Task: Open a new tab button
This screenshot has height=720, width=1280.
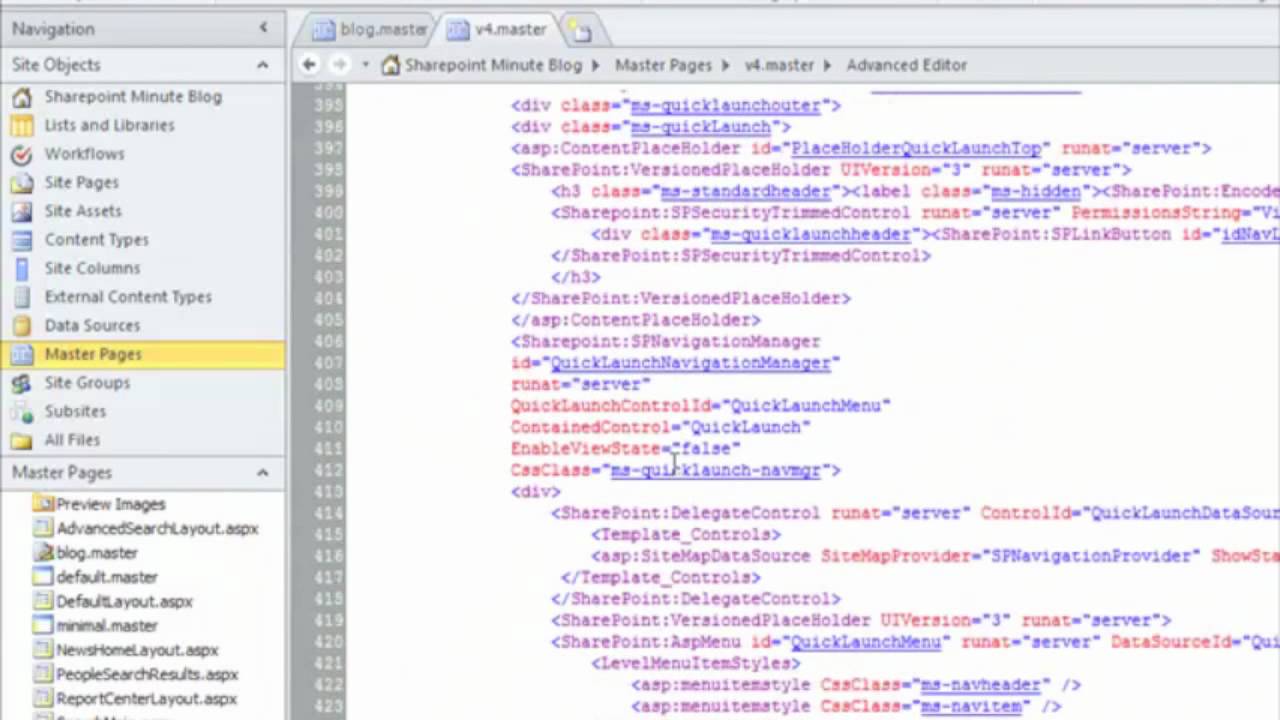Action: click(x=579, y=31)
